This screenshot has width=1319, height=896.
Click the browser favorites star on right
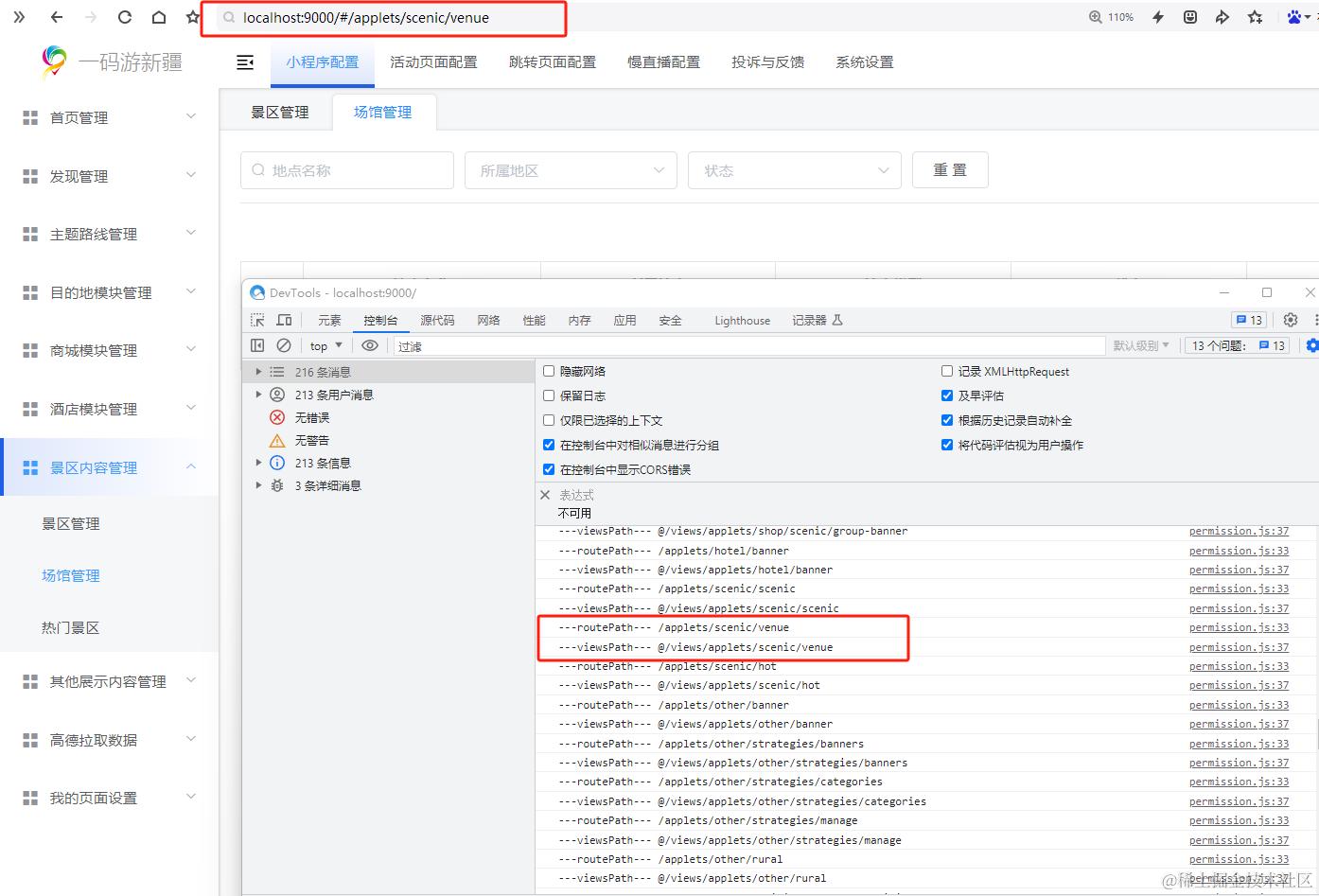(1256, 17)
